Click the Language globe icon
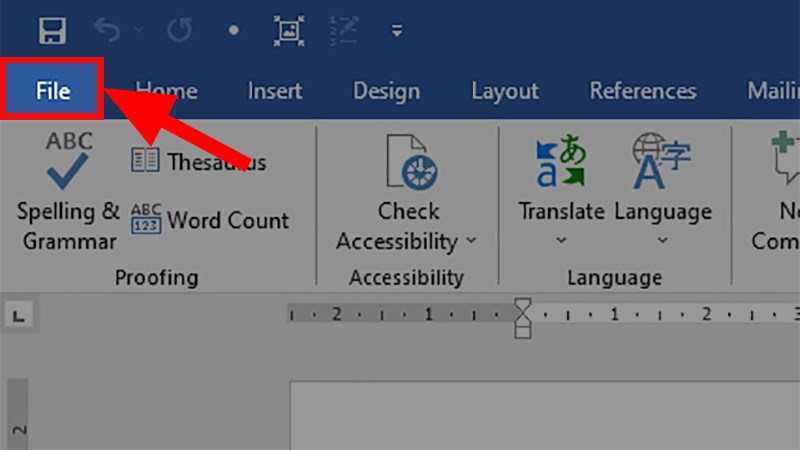800x450 pixels. 661,161
